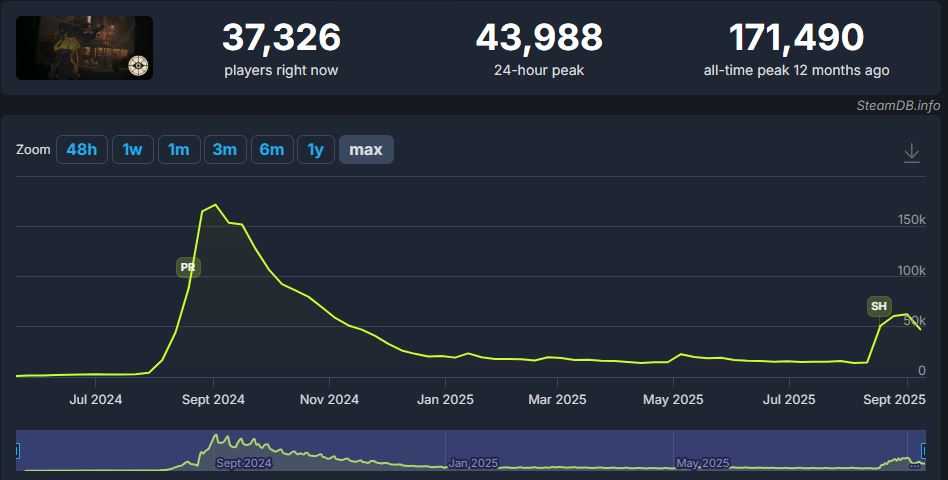Viewport: 948px width, 480px height.
Task: Click May 2025 in the navigator strip
Action: 703,464
